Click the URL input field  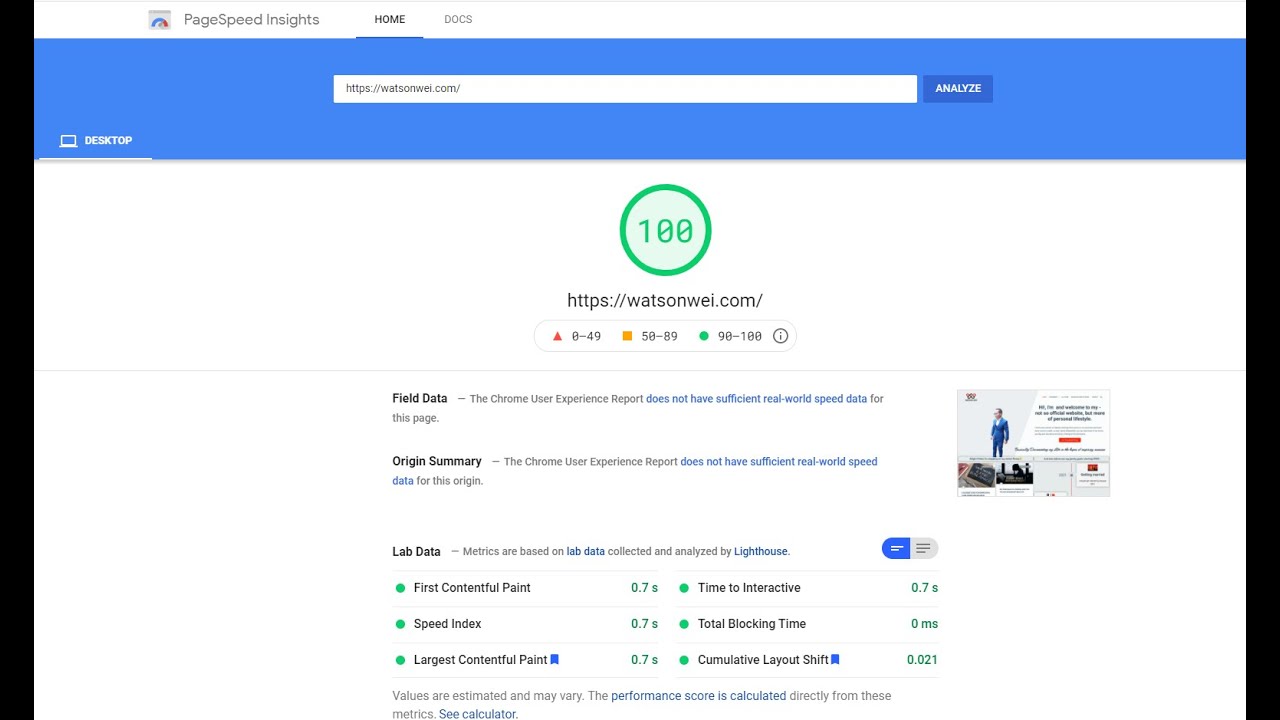click(x=625, y=88)
